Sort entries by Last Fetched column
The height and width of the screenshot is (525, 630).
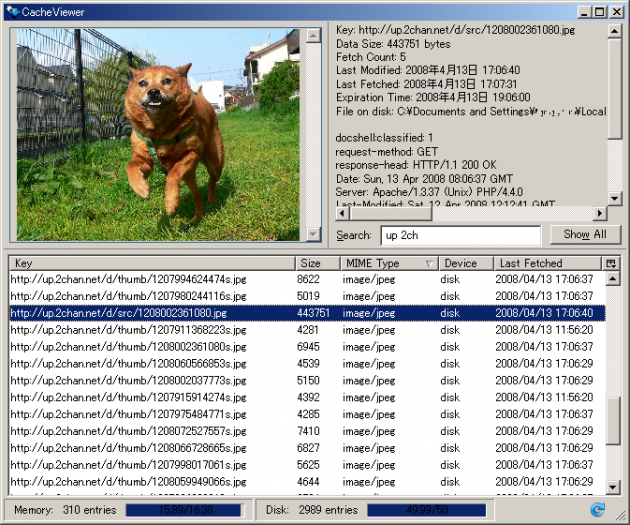pos(545,263)
